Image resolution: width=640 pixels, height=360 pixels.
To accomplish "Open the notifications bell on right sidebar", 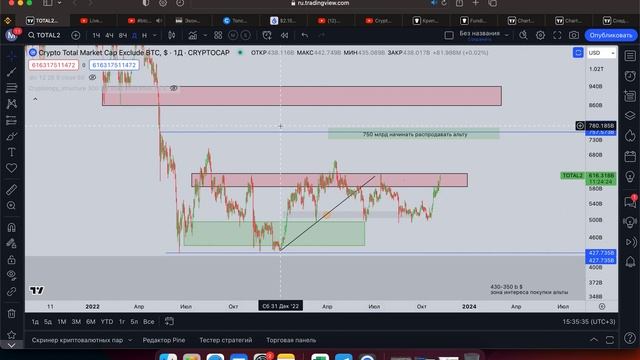I will (630, 262).
